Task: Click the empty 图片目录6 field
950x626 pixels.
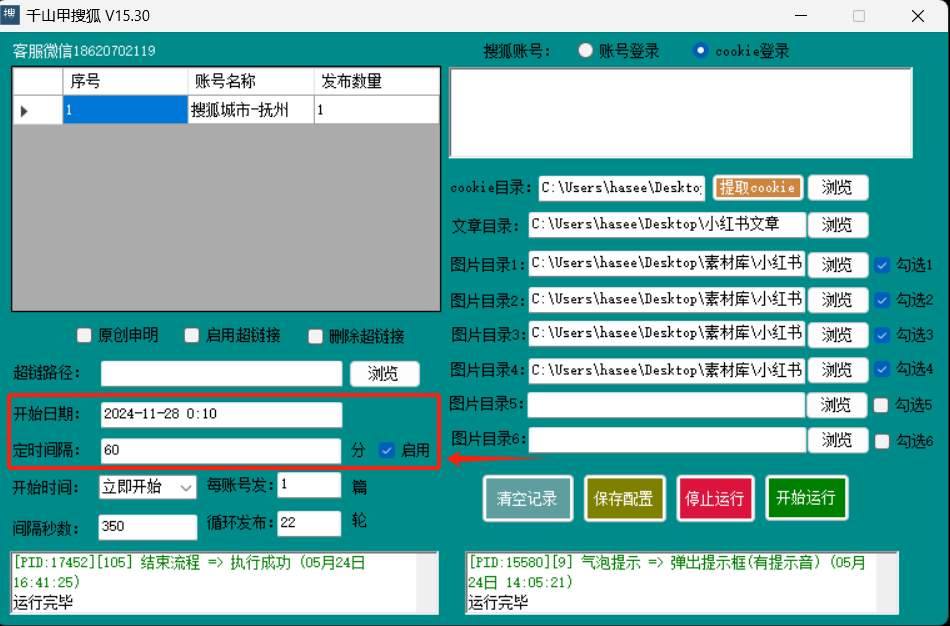Action: 667,440
